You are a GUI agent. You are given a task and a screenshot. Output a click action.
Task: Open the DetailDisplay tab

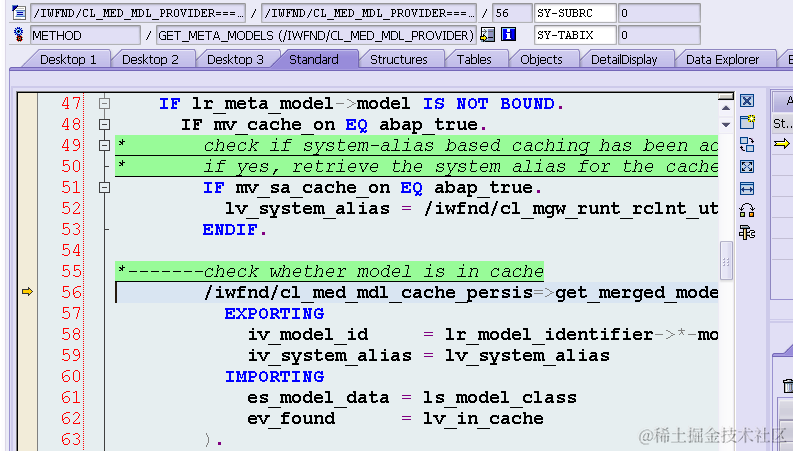tap(624, 59)
